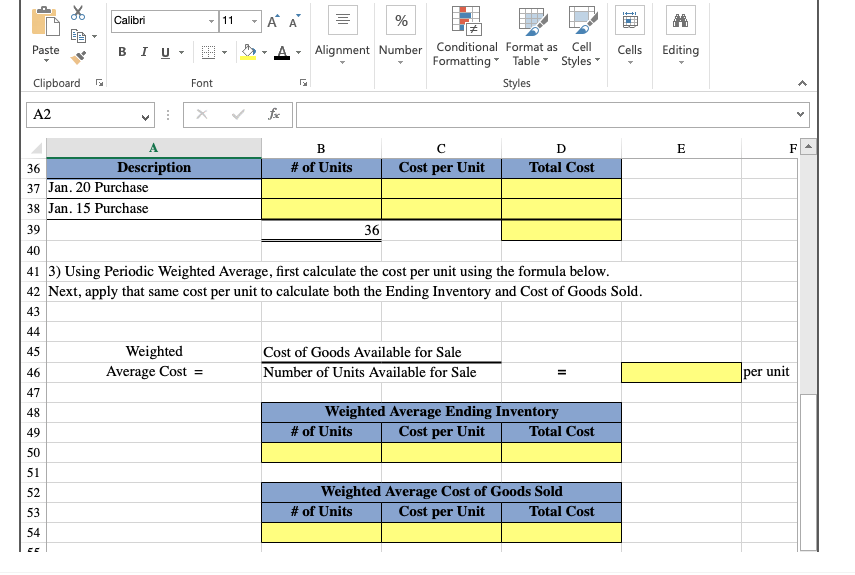Launch Font settings dialog launcher
This screenshot has width=855, height=575.
pos(303,83)
